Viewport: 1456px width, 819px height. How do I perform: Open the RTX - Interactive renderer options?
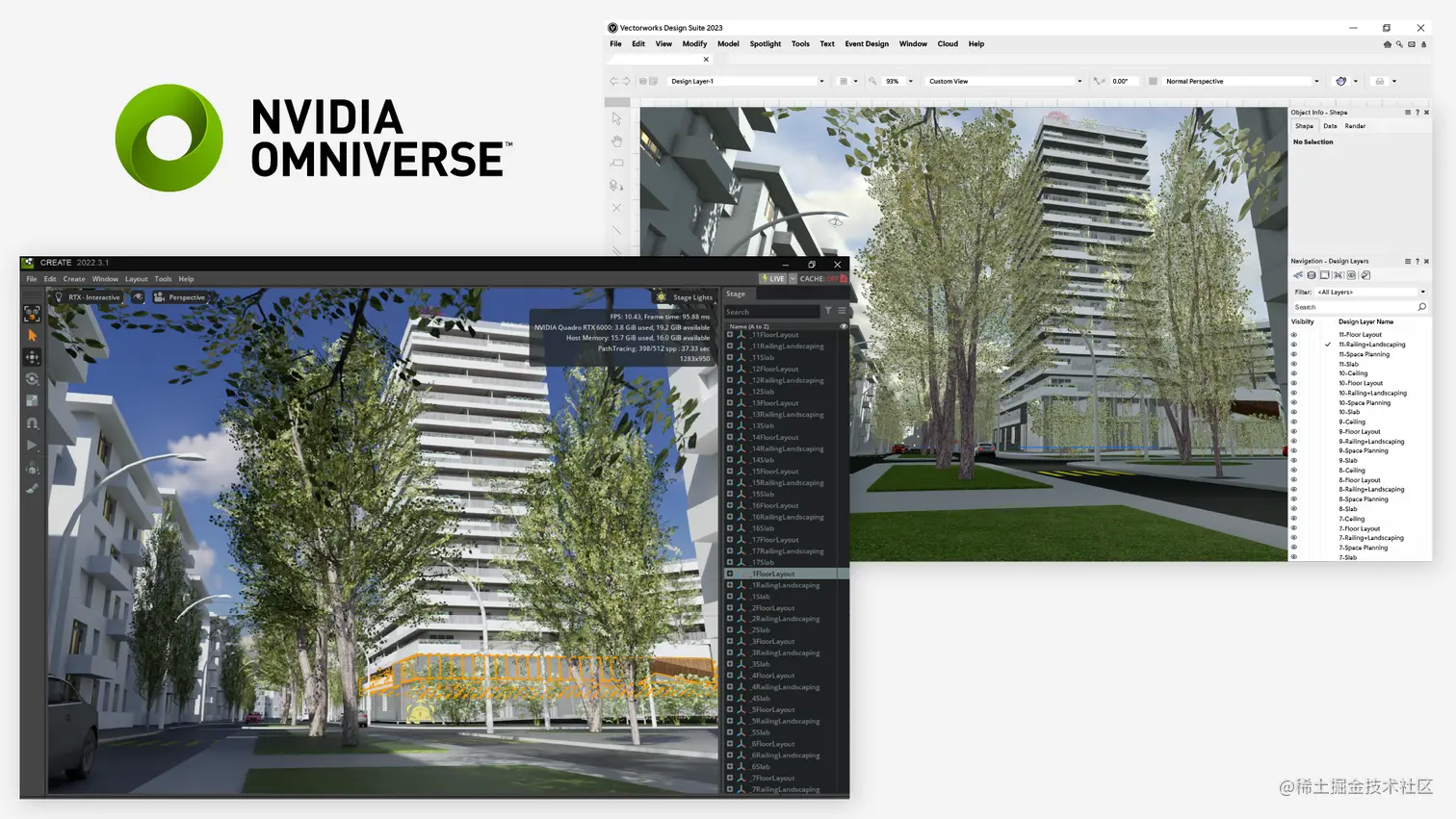(94, 296)
